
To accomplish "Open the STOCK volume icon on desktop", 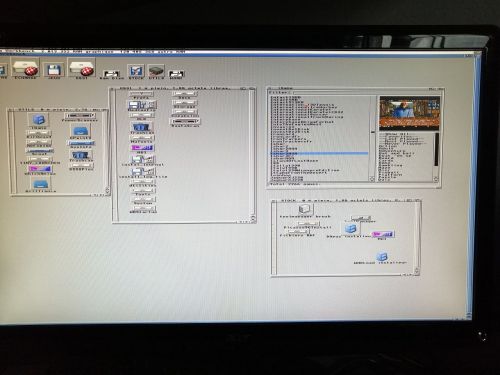I will pyautogui.click(x=136, y=71).
